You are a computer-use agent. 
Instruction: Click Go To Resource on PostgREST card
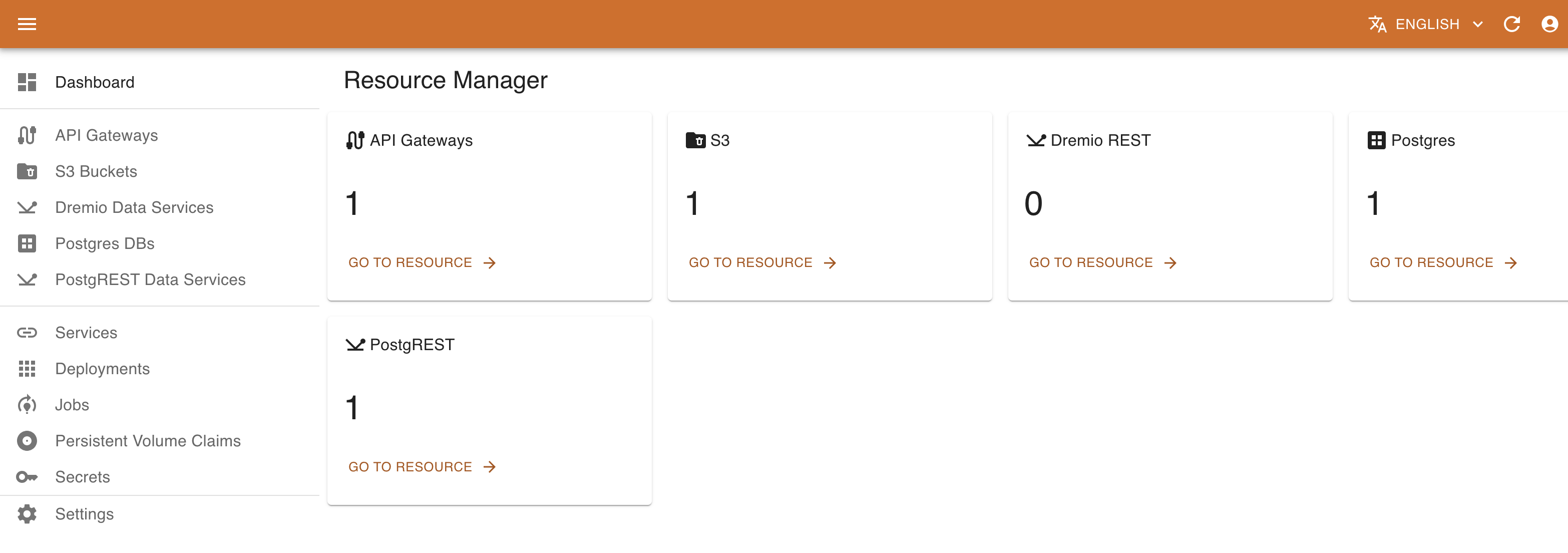click(x=422, y=467)
